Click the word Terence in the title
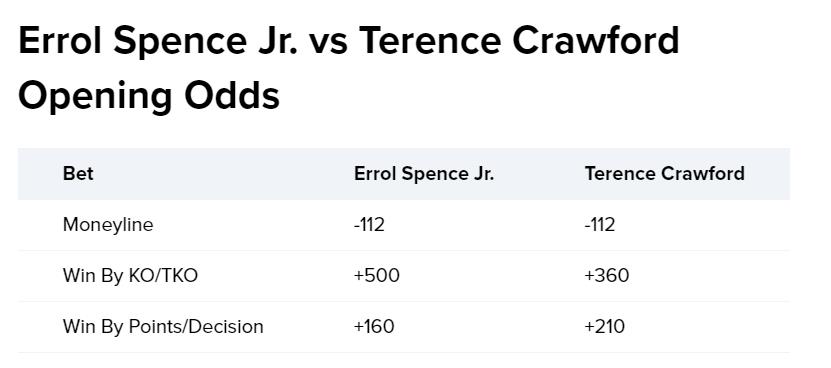Image resolution: width=831 pixels, height=368 pixels. 430,41
